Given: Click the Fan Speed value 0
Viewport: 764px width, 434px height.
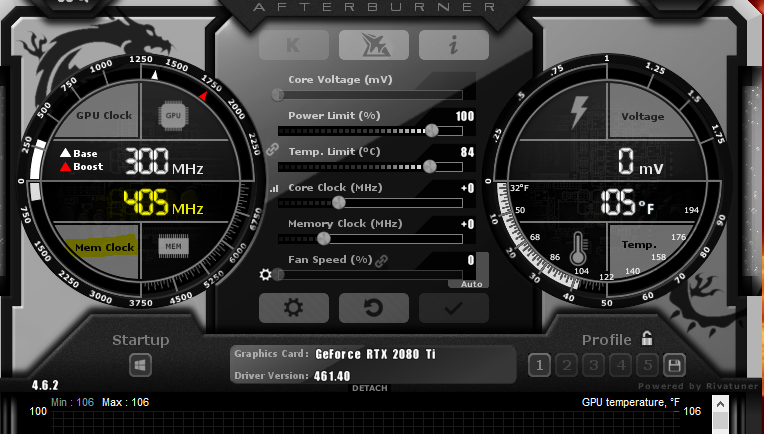Looking at the screenshot, I should (x=471, y=260).
